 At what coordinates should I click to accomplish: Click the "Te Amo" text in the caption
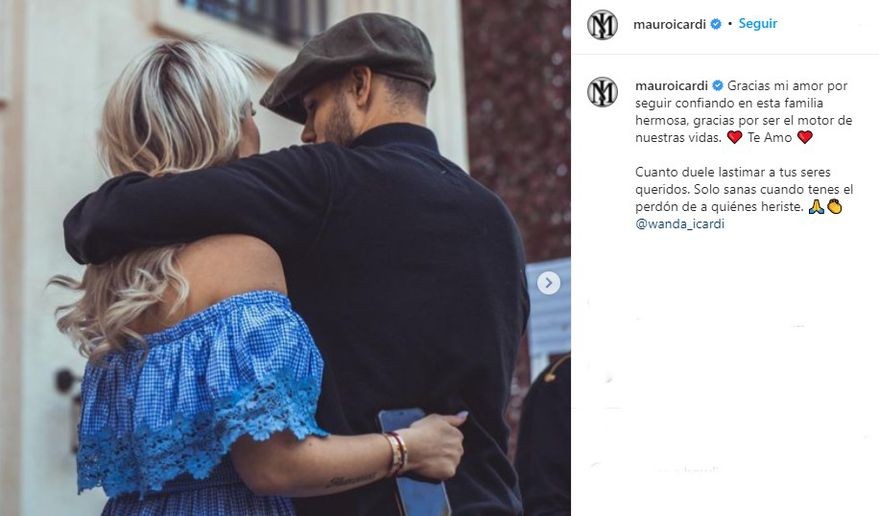pyautogui.click(x=770, y=137)
